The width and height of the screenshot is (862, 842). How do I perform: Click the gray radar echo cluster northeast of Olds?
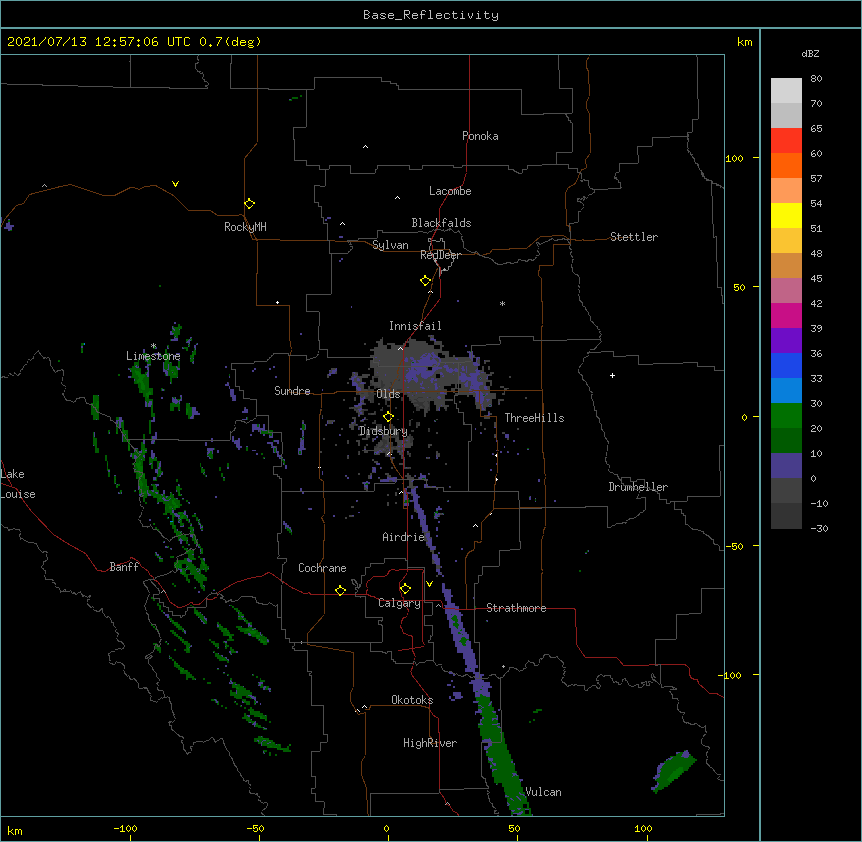click(434, 374)
